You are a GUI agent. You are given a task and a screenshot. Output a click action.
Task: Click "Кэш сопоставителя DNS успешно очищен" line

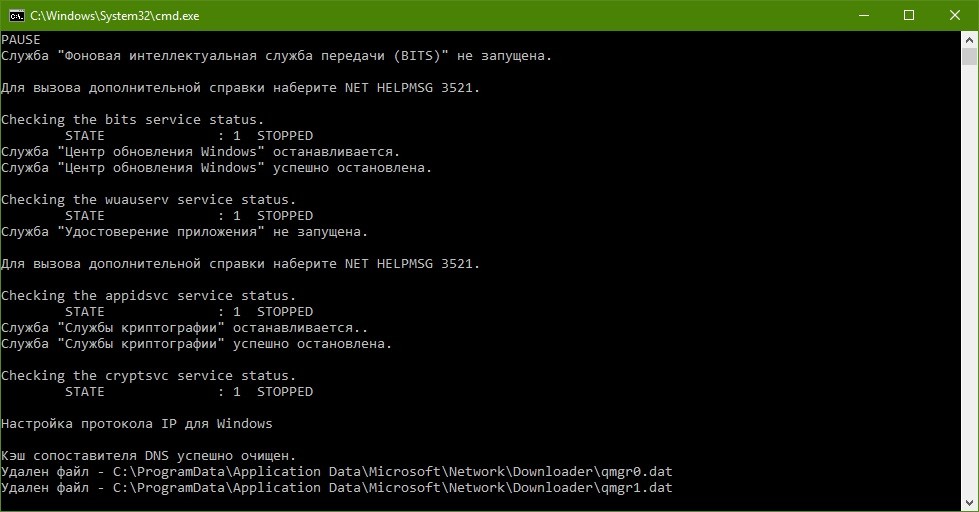(149, 456)
